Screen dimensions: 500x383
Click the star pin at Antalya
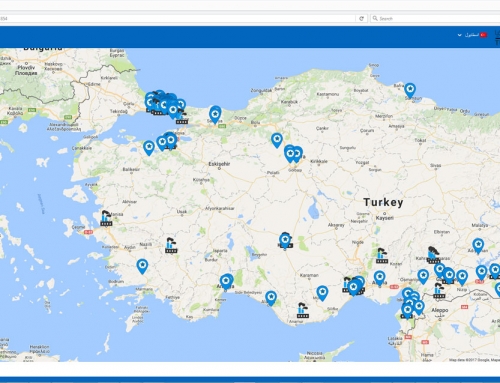click(x=226, y=281)
